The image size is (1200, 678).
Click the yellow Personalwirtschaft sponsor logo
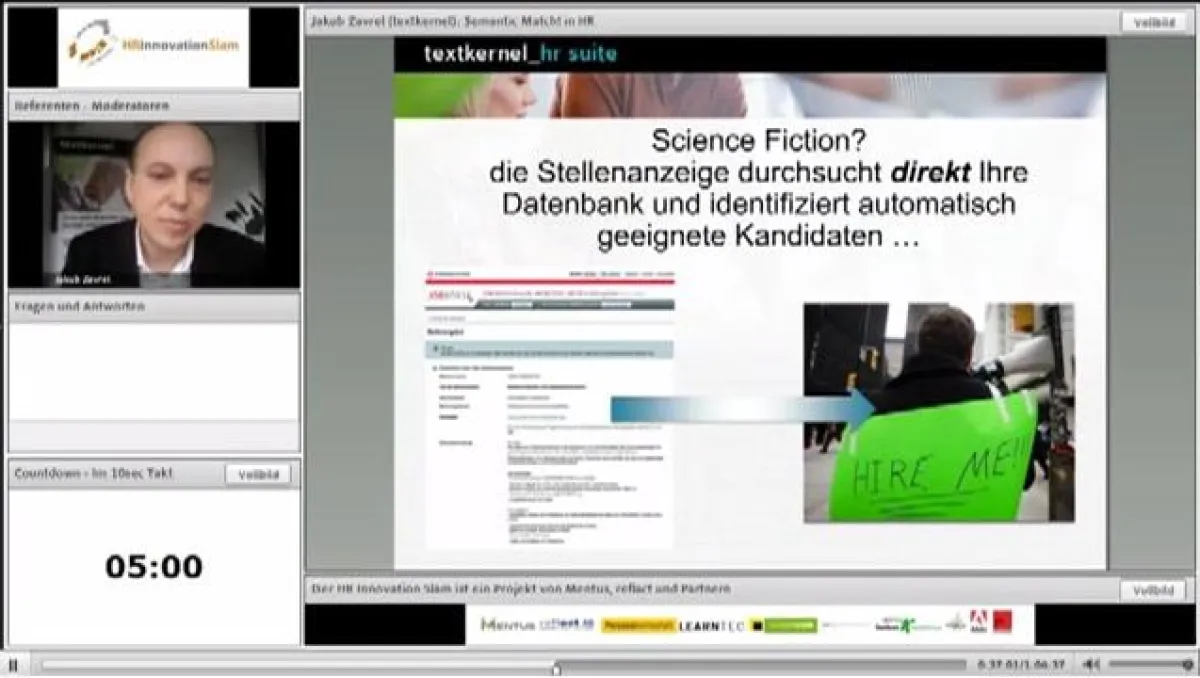tap(636, 622)
